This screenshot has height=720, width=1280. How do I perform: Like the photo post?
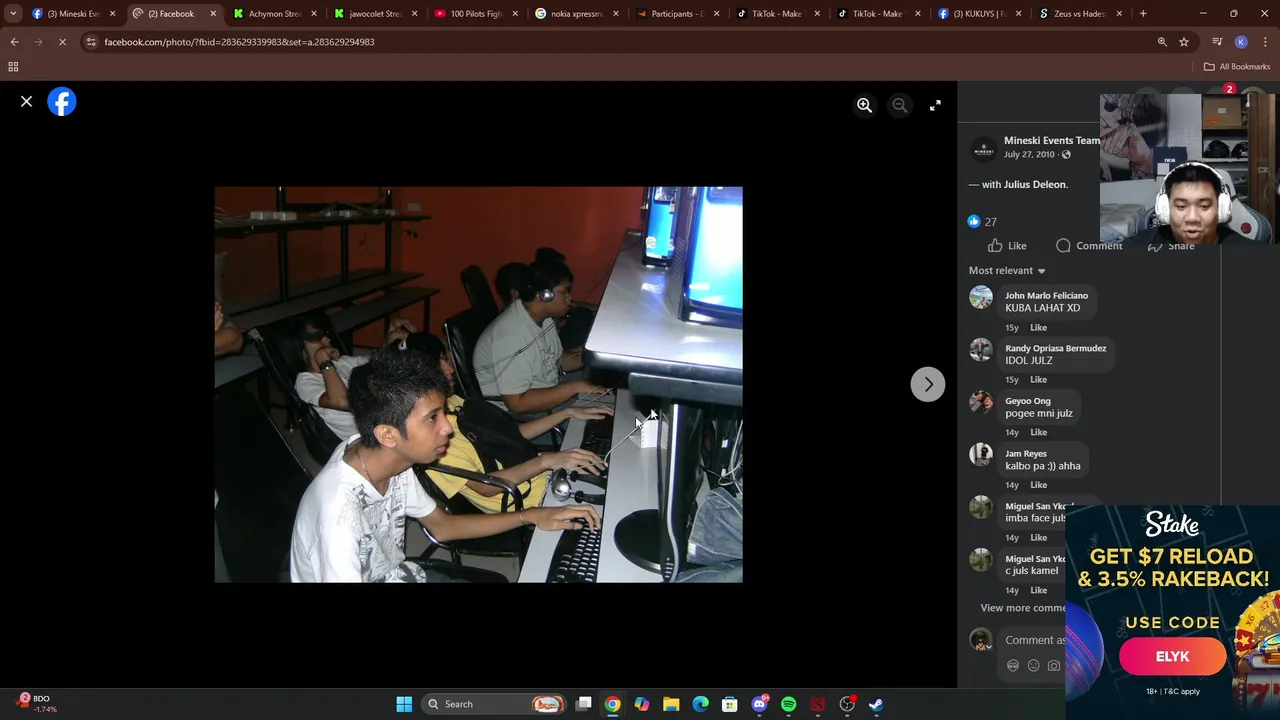tap(1007, 246)
